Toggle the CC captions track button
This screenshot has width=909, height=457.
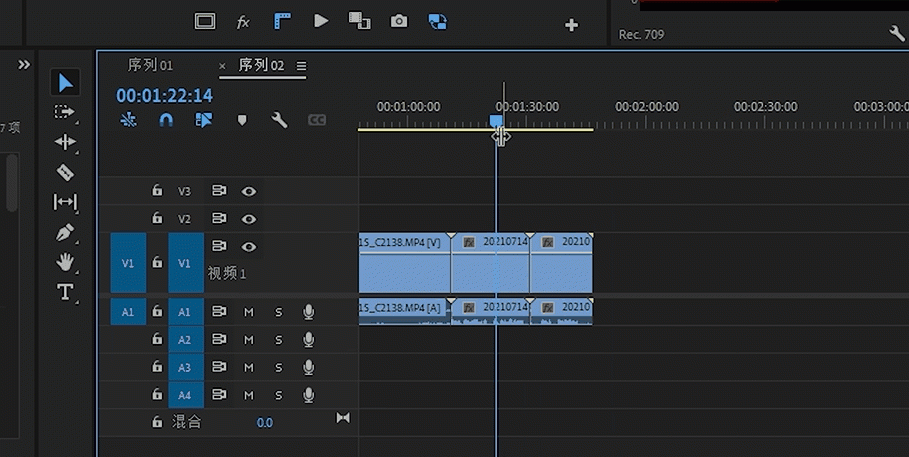pyautogui.click(x=317, y=120)
